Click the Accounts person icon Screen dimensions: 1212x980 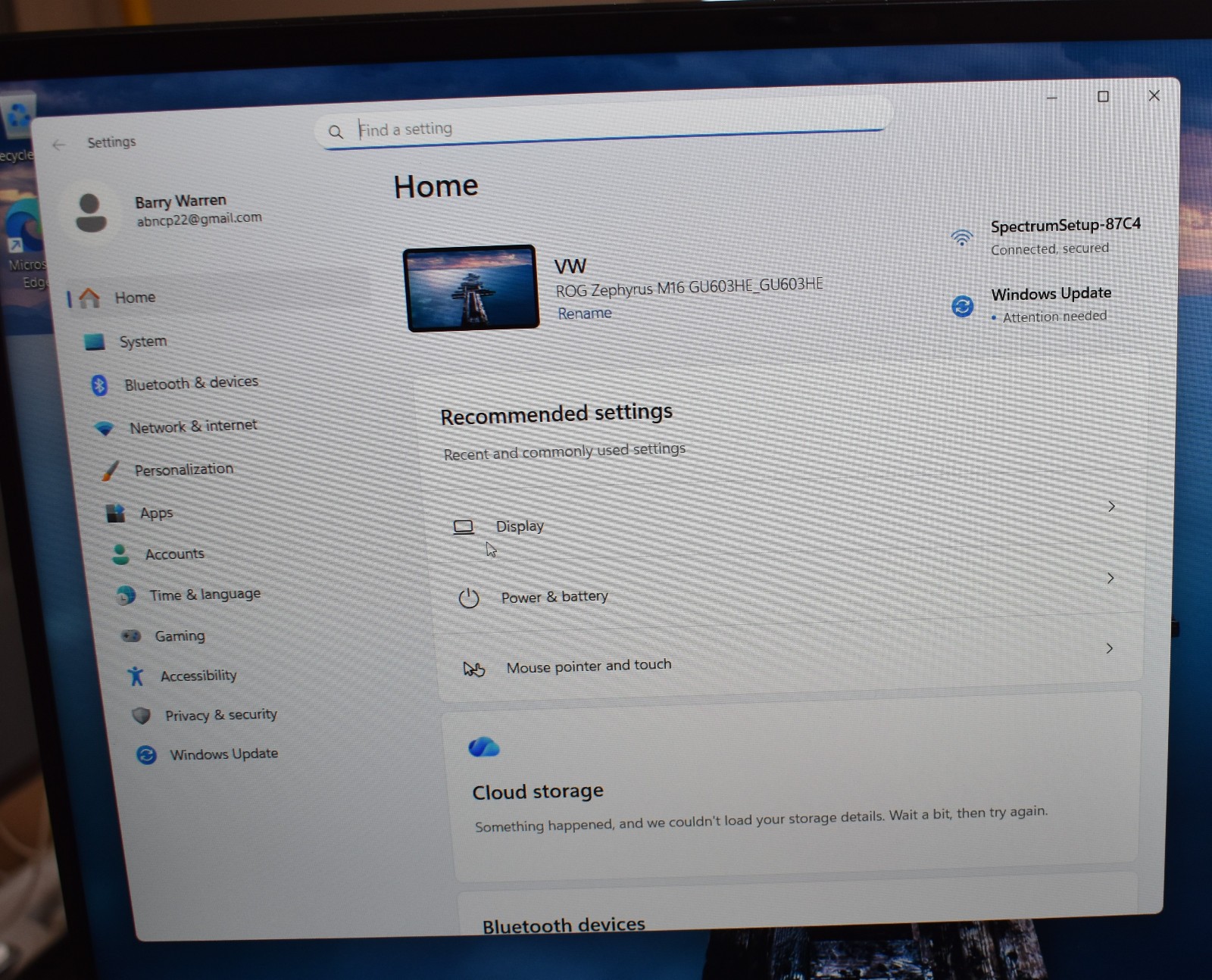120,555
